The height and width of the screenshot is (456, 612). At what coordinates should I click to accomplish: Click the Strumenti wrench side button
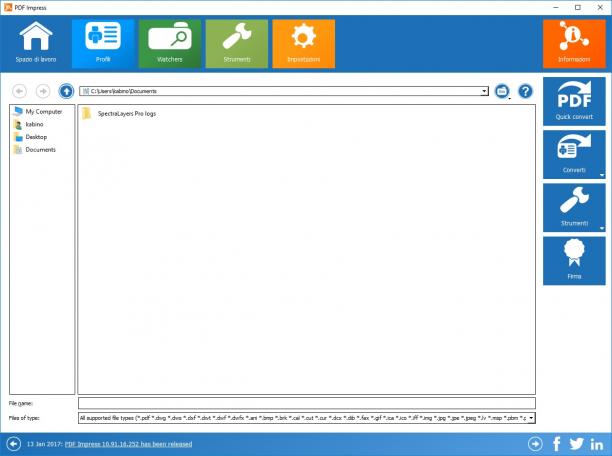tap(574, 208)
